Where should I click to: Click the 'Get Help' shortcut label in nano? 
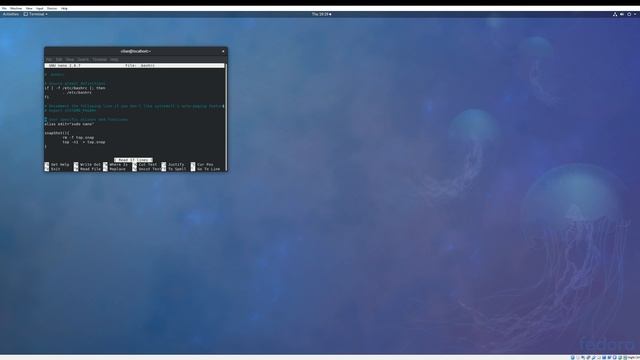[60, 164]
